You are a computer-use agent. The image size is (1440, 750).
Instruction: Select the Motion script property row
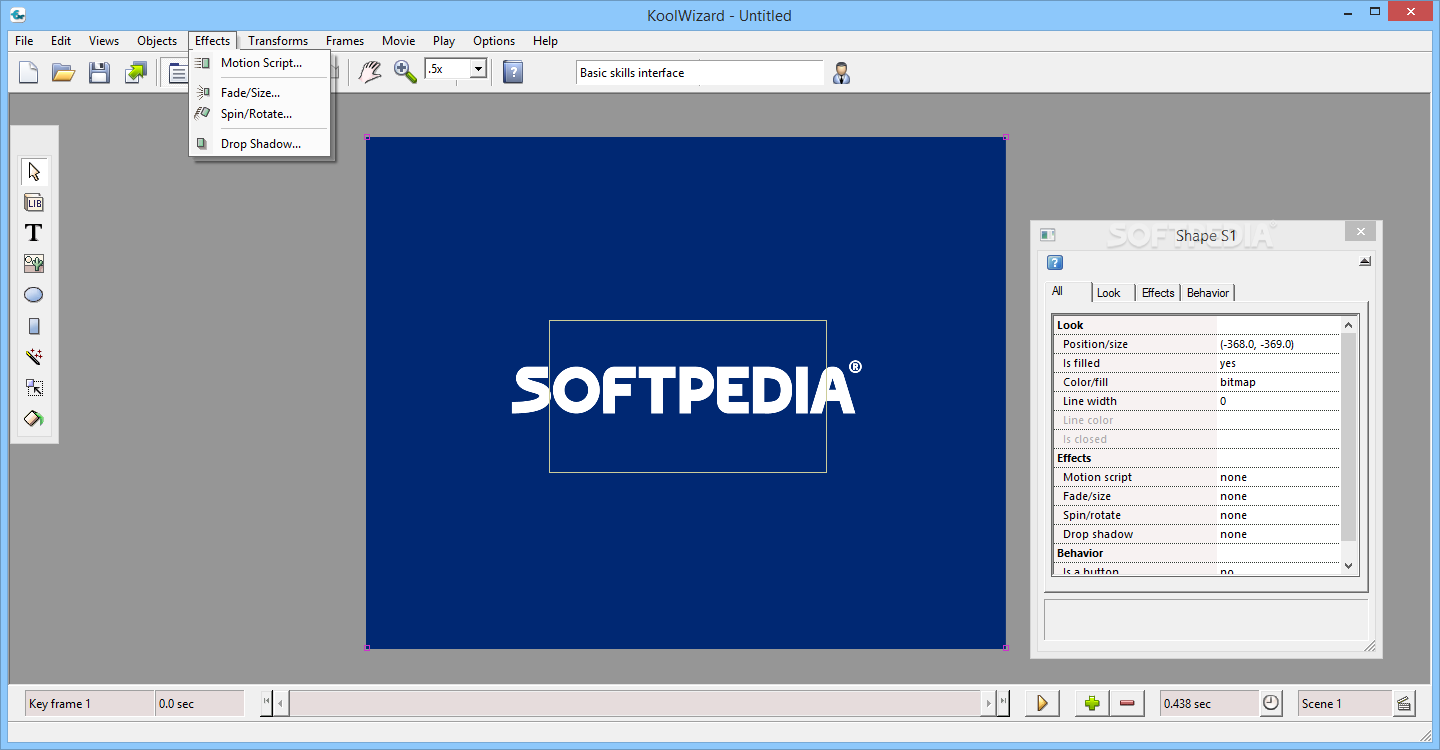click(x=1196, y=477)
